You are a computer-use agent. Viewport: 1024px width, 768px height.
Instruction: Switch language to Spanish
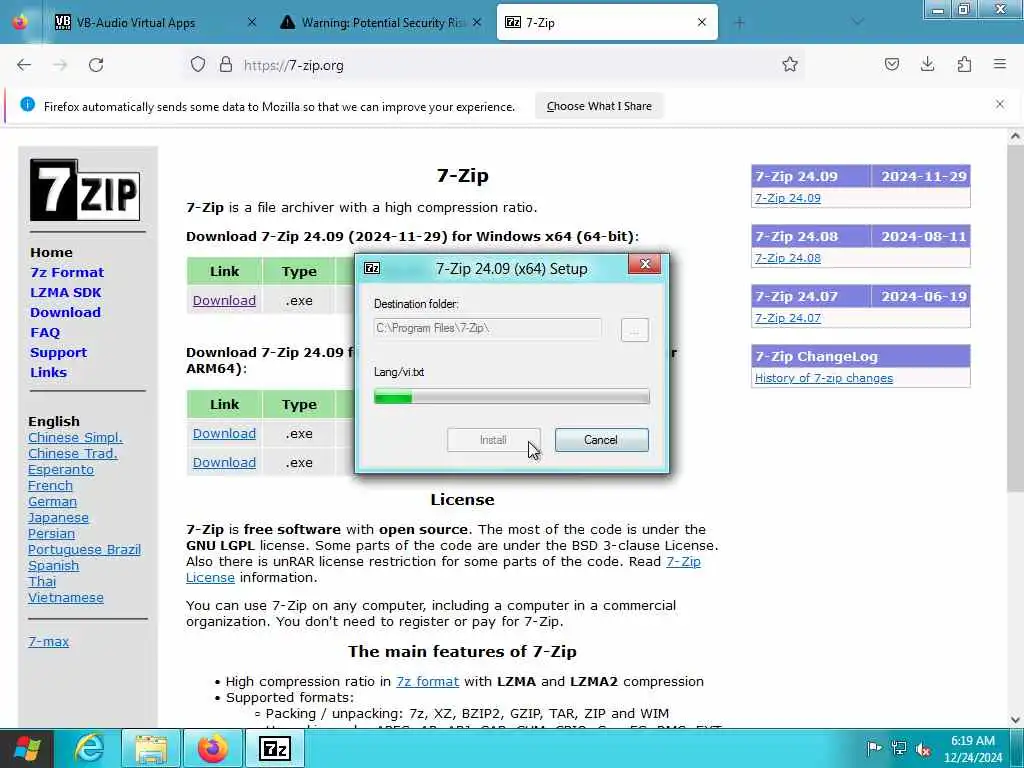(54, 566)
